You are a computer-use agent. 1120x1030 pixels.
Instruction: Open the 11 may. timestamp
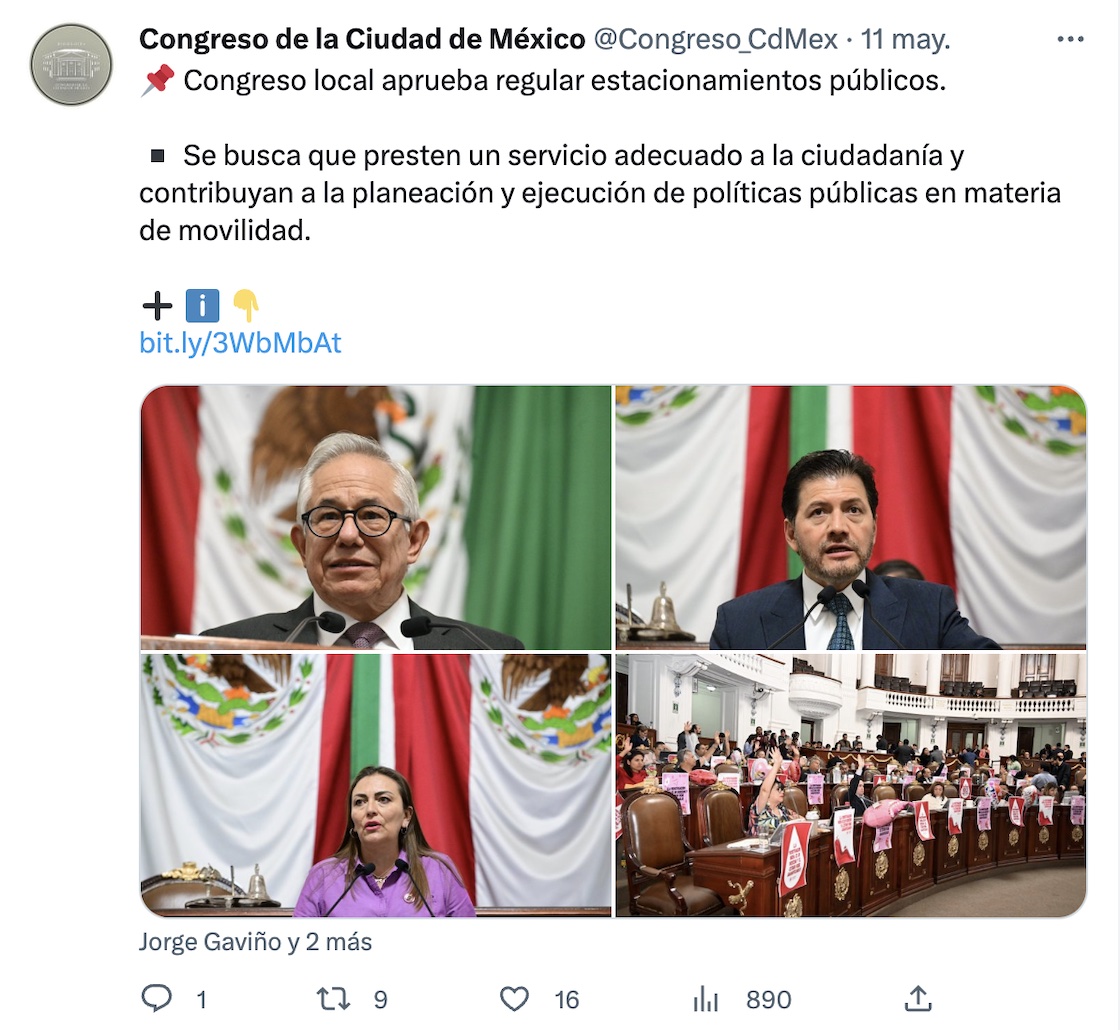[905, 39]
